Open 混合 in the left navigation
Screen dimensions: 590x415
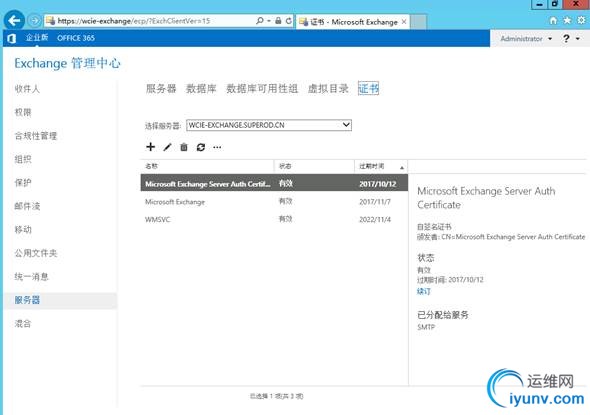(x=23, y=324)
